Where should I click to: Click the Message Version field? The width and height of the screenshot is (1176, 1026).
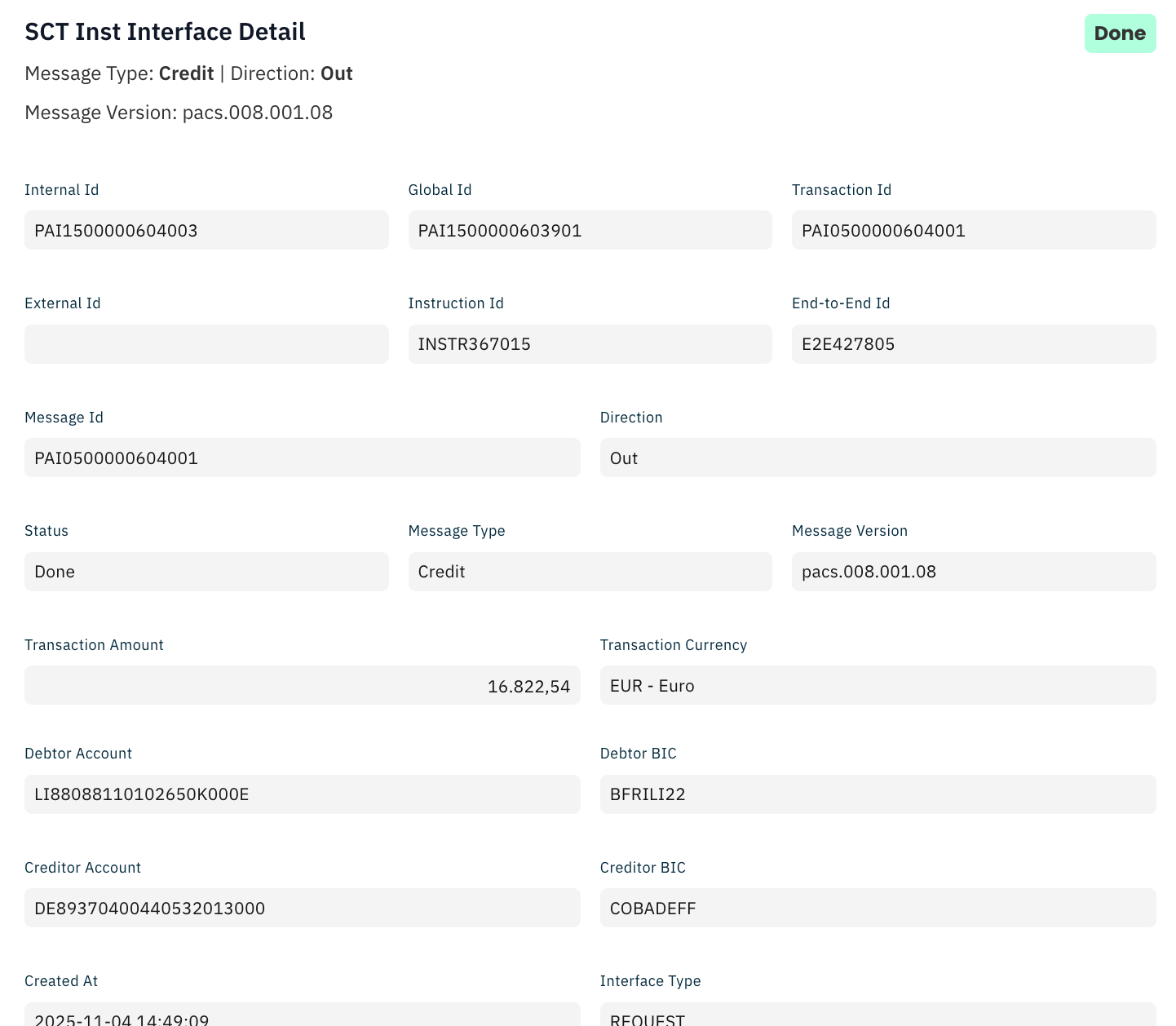973,572
